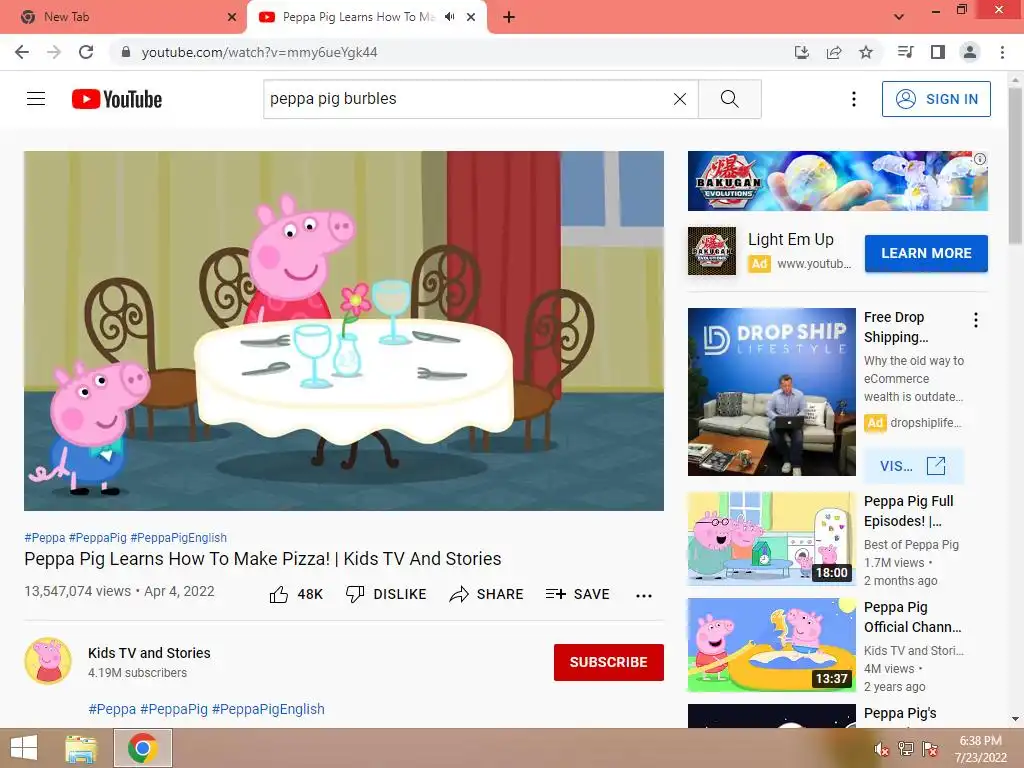Click the browser forward arrow
The width and height of the screenshot is (1024, 768).
pos(54,52)
